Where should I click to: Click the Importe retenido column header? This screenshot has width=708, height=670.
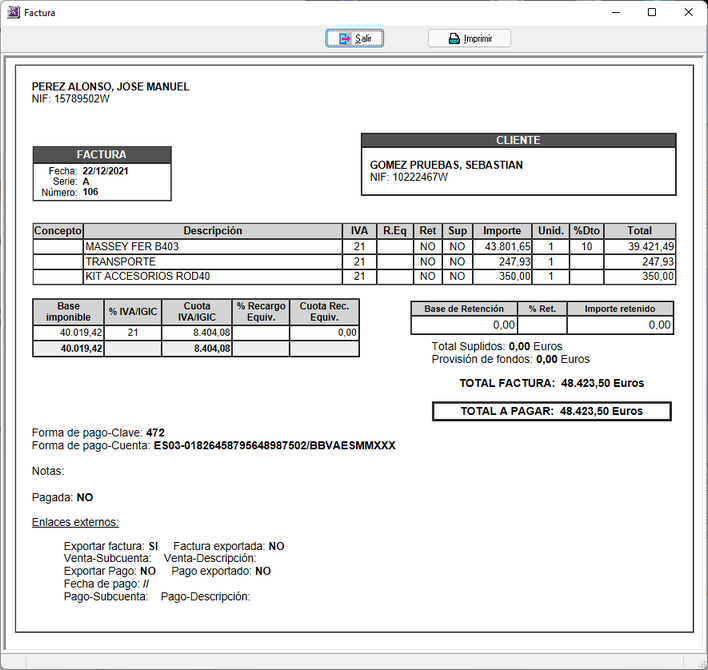pyautogui.click(x=619, y=309)
